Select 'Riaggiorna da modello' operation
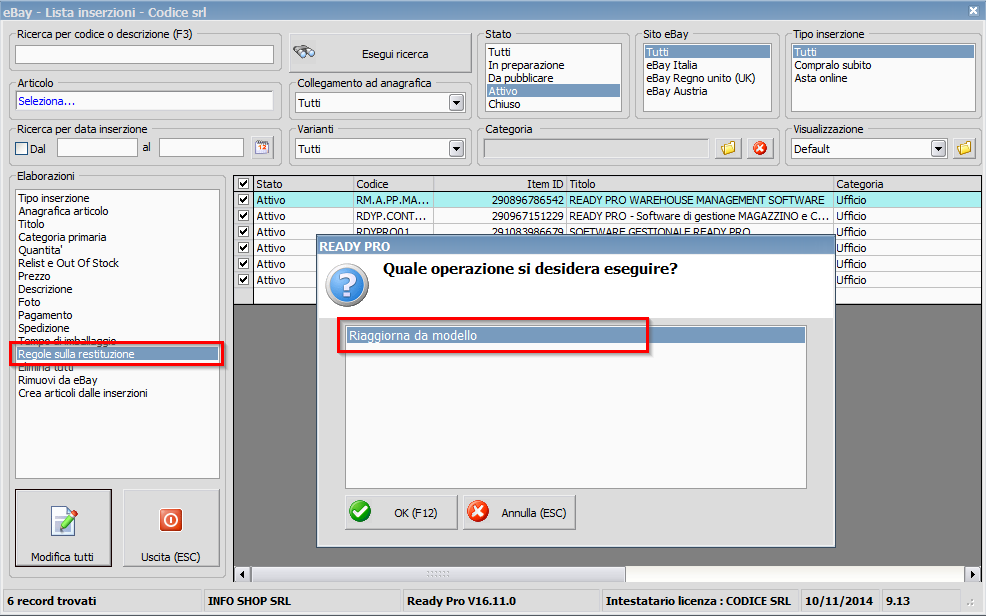986x616 pixels. 575,336
